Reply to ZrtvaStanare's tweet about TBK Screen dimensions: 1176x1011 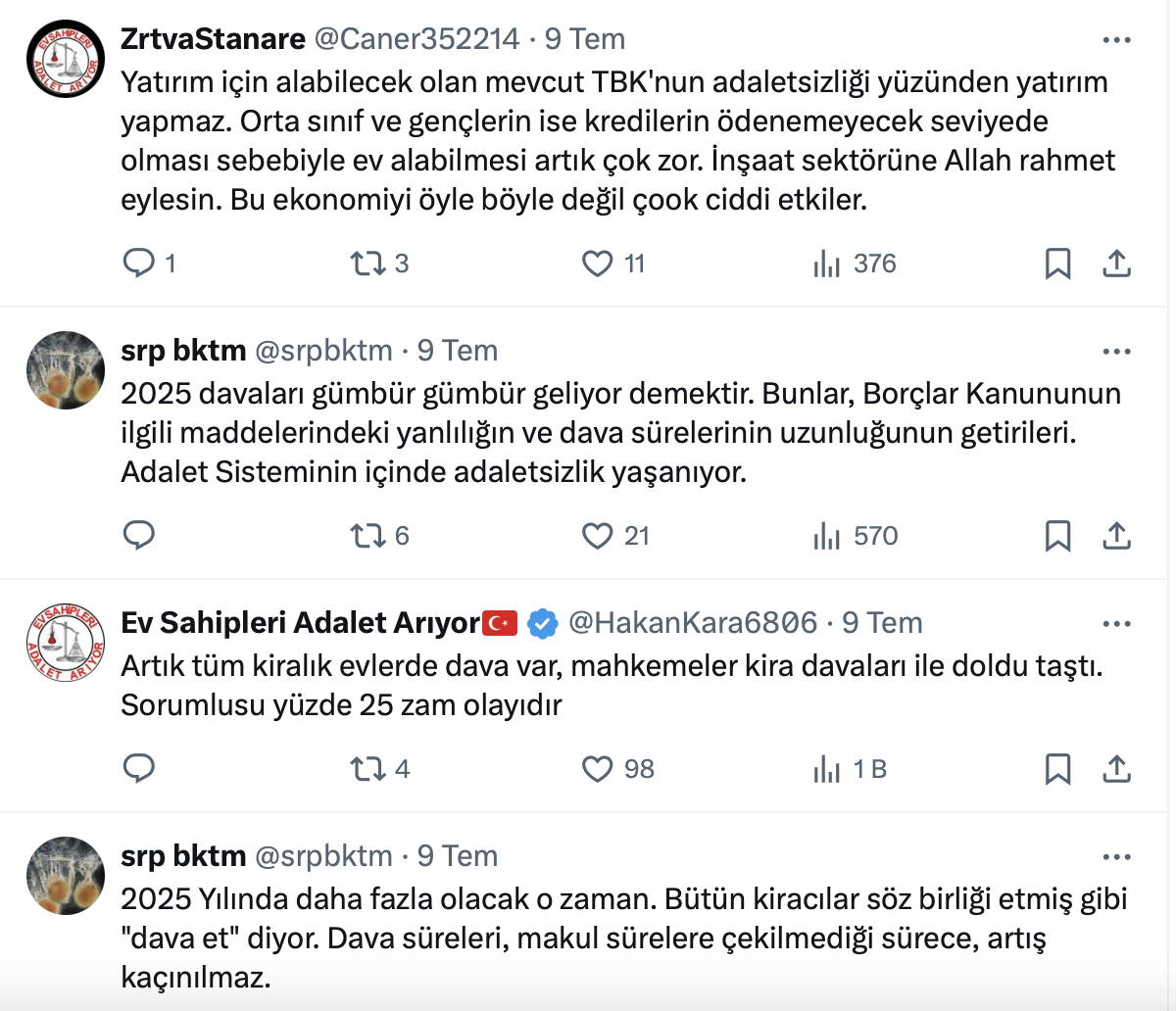point(139,263)
